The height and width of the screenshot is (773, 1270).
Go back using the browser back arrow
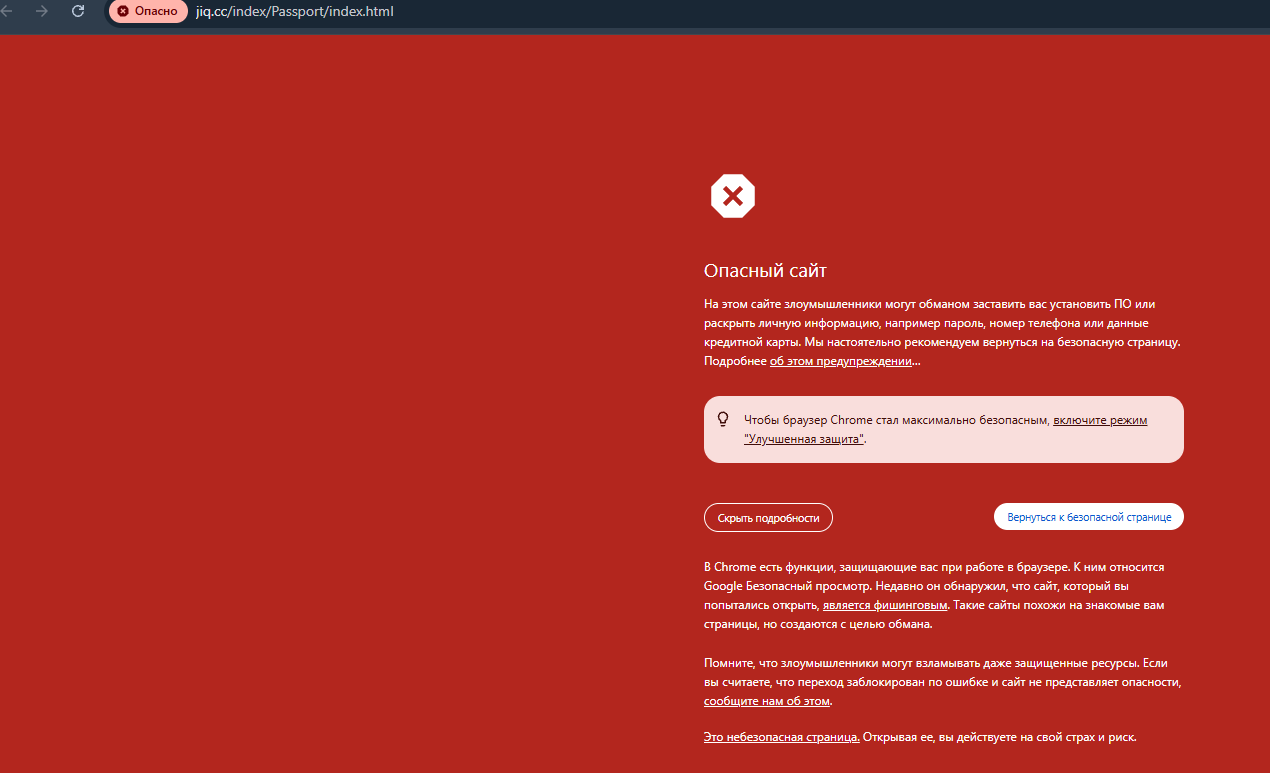[x=8, y=11]
